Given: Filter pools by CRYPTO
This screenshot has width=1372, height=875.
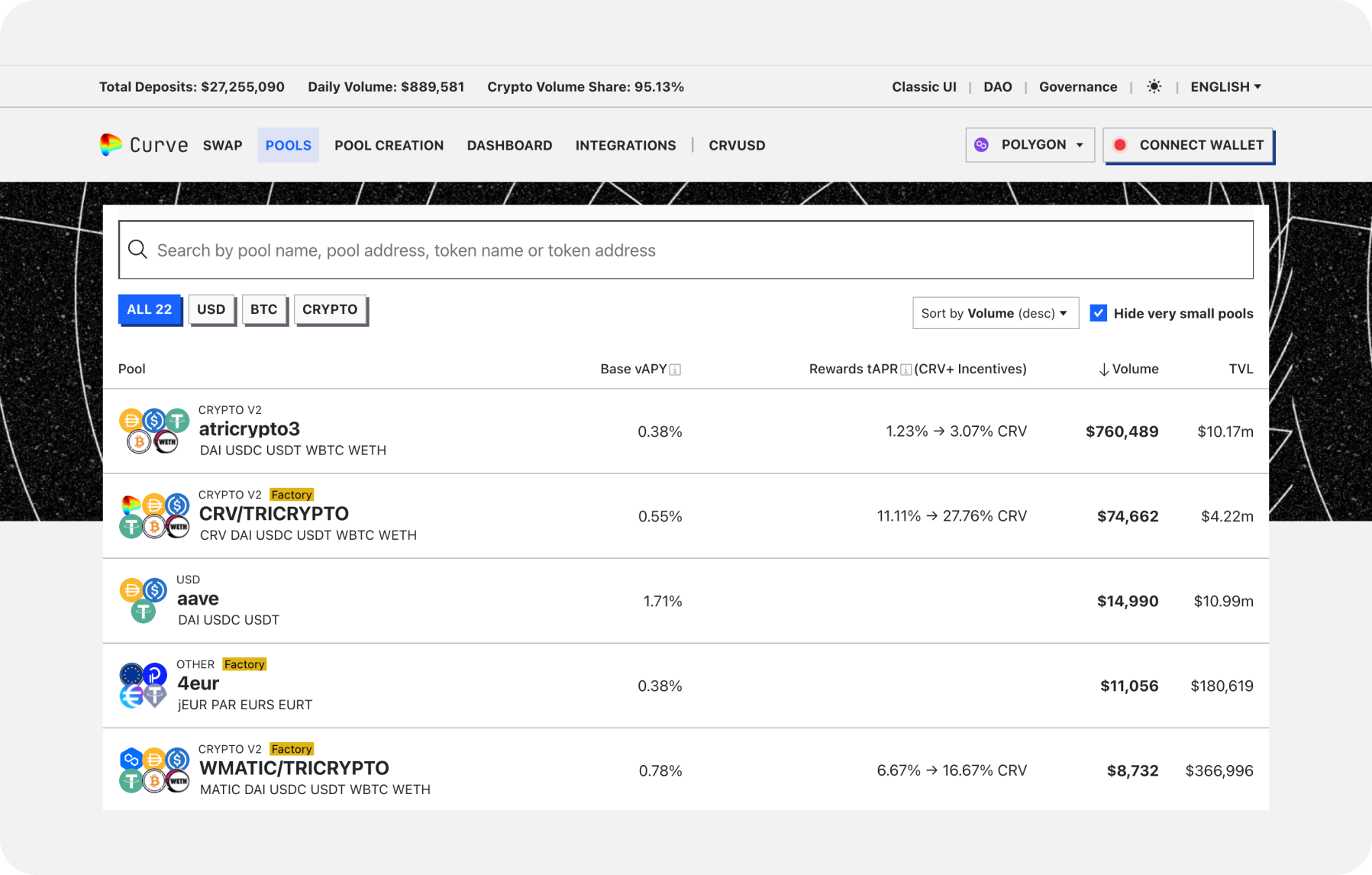Looking at the screenshot, I should [x=330, y=309].
